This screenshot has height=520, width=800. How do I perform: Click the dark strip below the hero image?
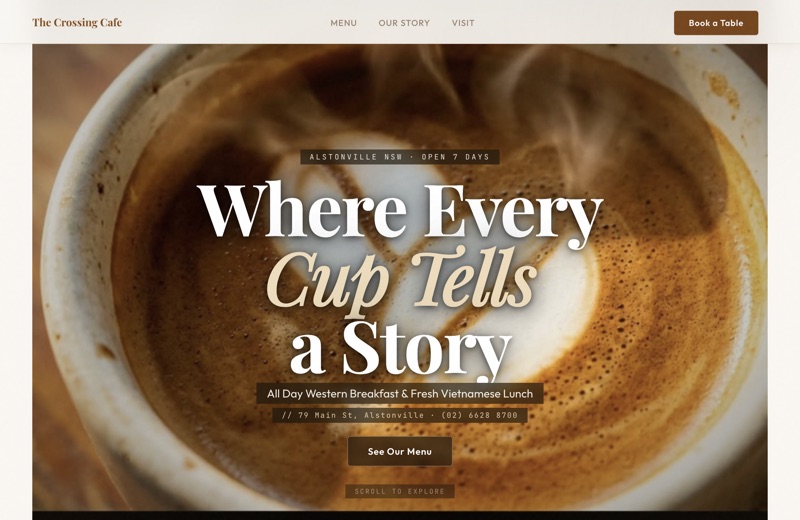tap(400, 515)
